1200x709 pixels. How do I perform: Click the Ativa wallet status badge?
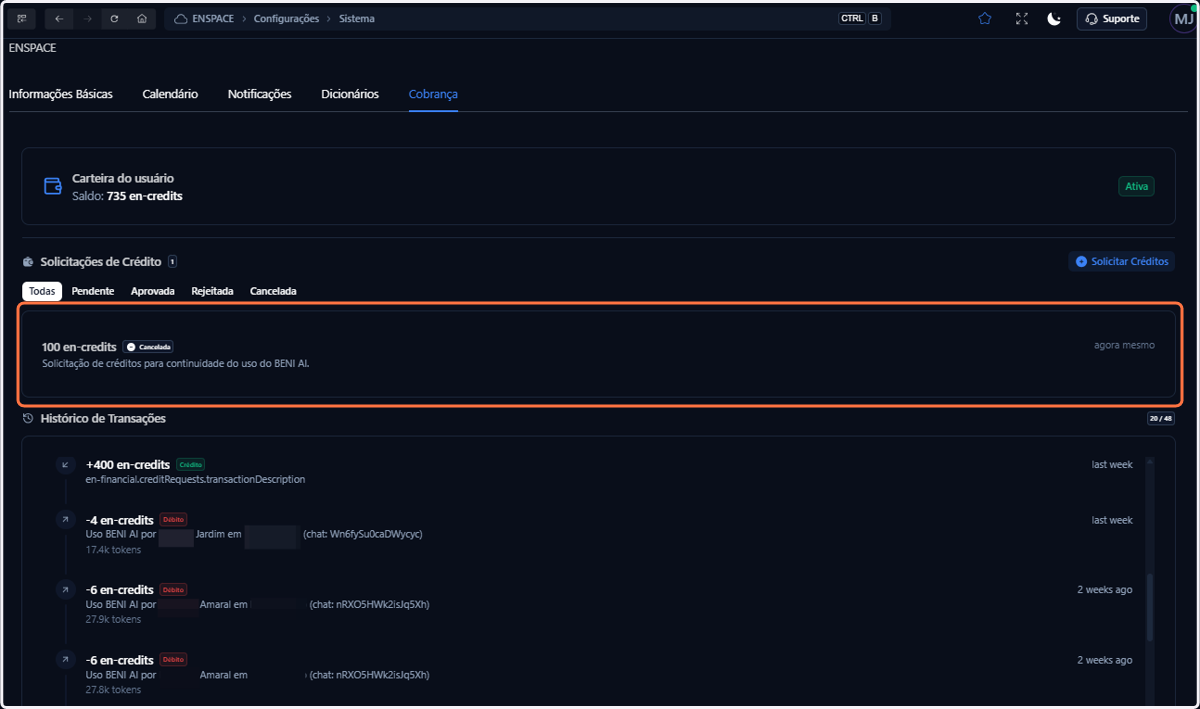[1136, 186]
